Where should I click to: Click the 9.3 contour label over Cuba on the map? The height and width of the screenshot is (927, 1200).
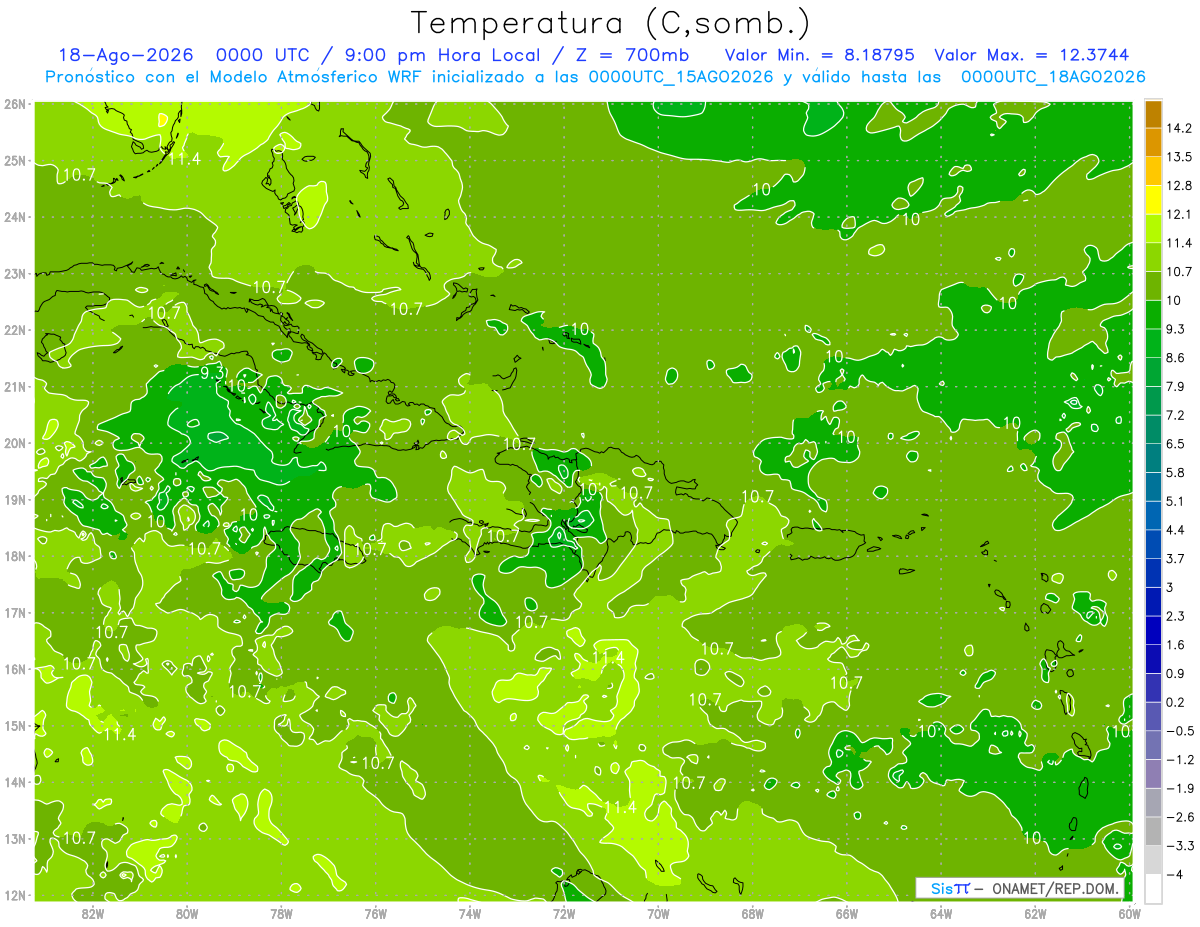pos(213,372)
